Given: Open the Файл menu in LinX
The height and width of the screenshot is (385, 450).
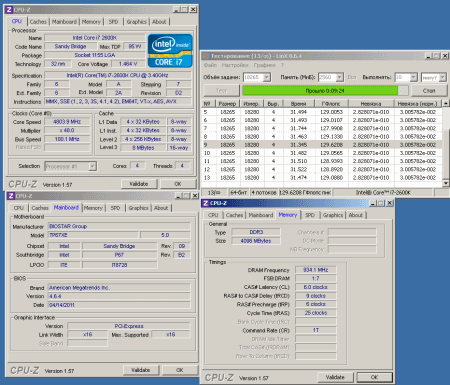Looking at the screenshot, I should click(210, 65).
